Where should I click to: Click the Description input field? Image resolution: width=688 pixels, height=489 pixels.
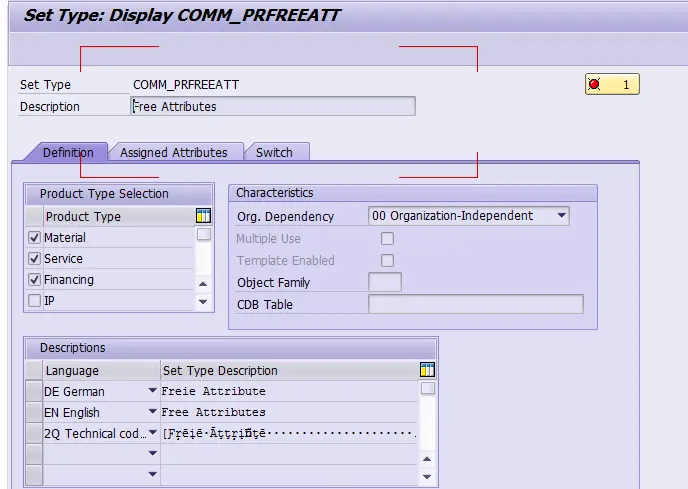pyautogui.click(x=273, y=106)
